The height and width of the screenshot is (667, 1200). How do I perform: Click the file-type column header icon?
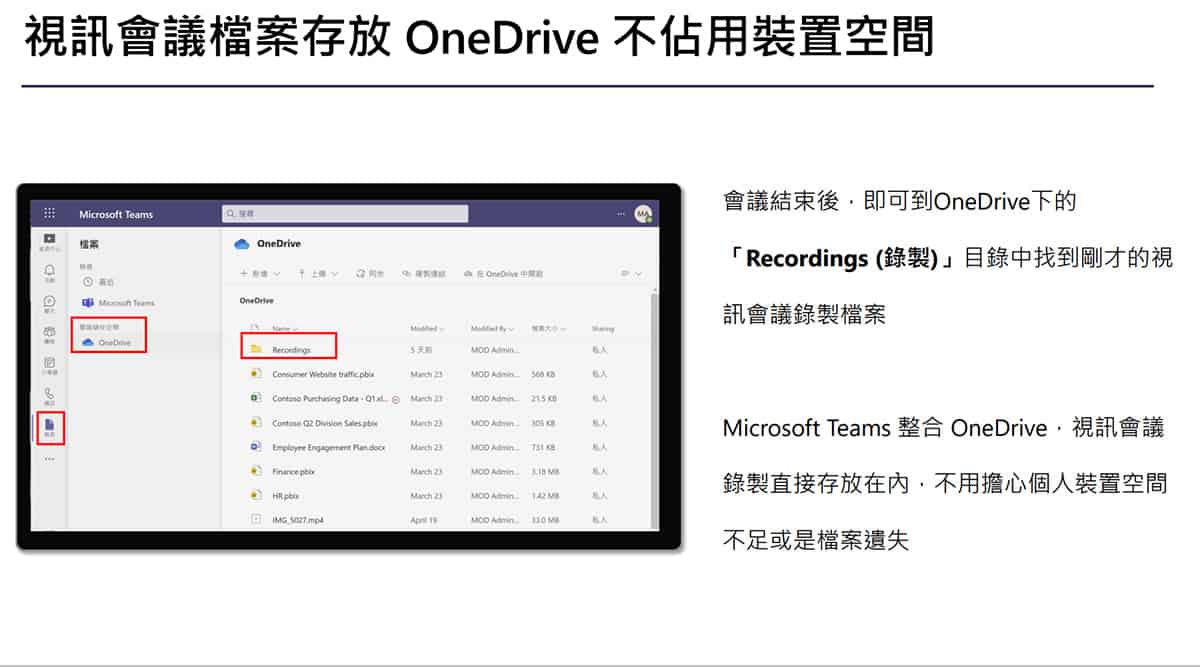pos(255,328)
